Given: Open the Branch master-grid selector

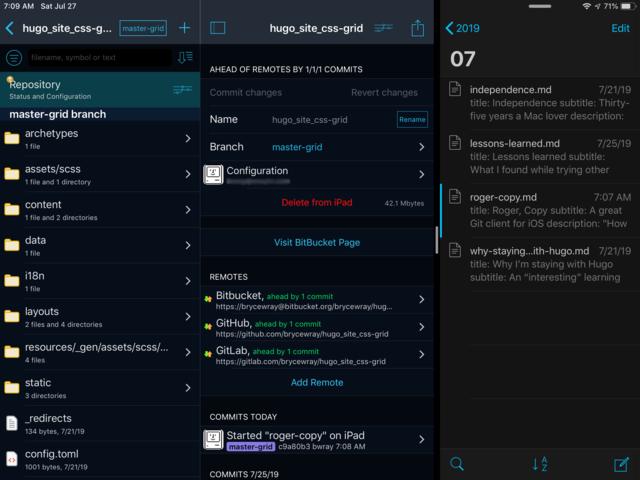Looking at the screenshot, I should click(x=317, y=147).
